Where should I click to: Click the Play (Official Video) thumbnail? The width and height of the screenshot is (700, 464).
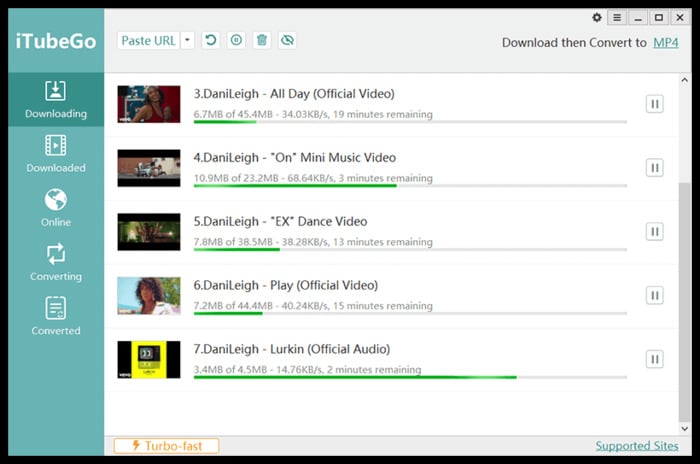(149, 295)
